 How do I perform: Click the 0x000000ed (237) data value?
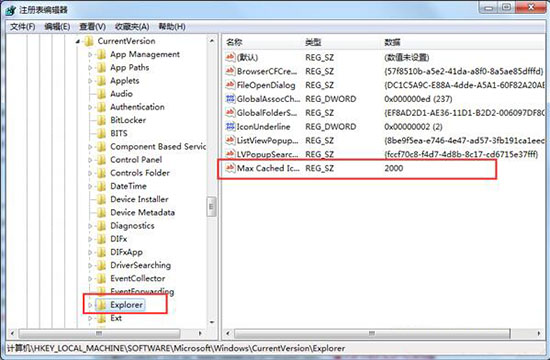[418, 99]
